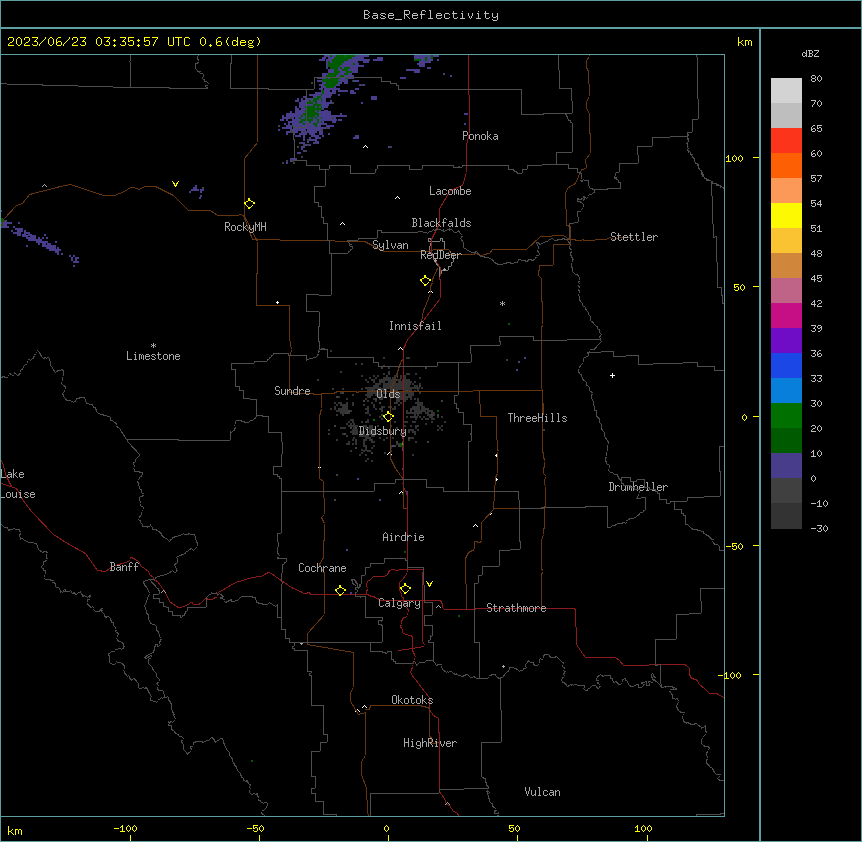The height and width of the screenshot is (842, 862).
Task: Click the Cochrane label
Action: [322, 568]
